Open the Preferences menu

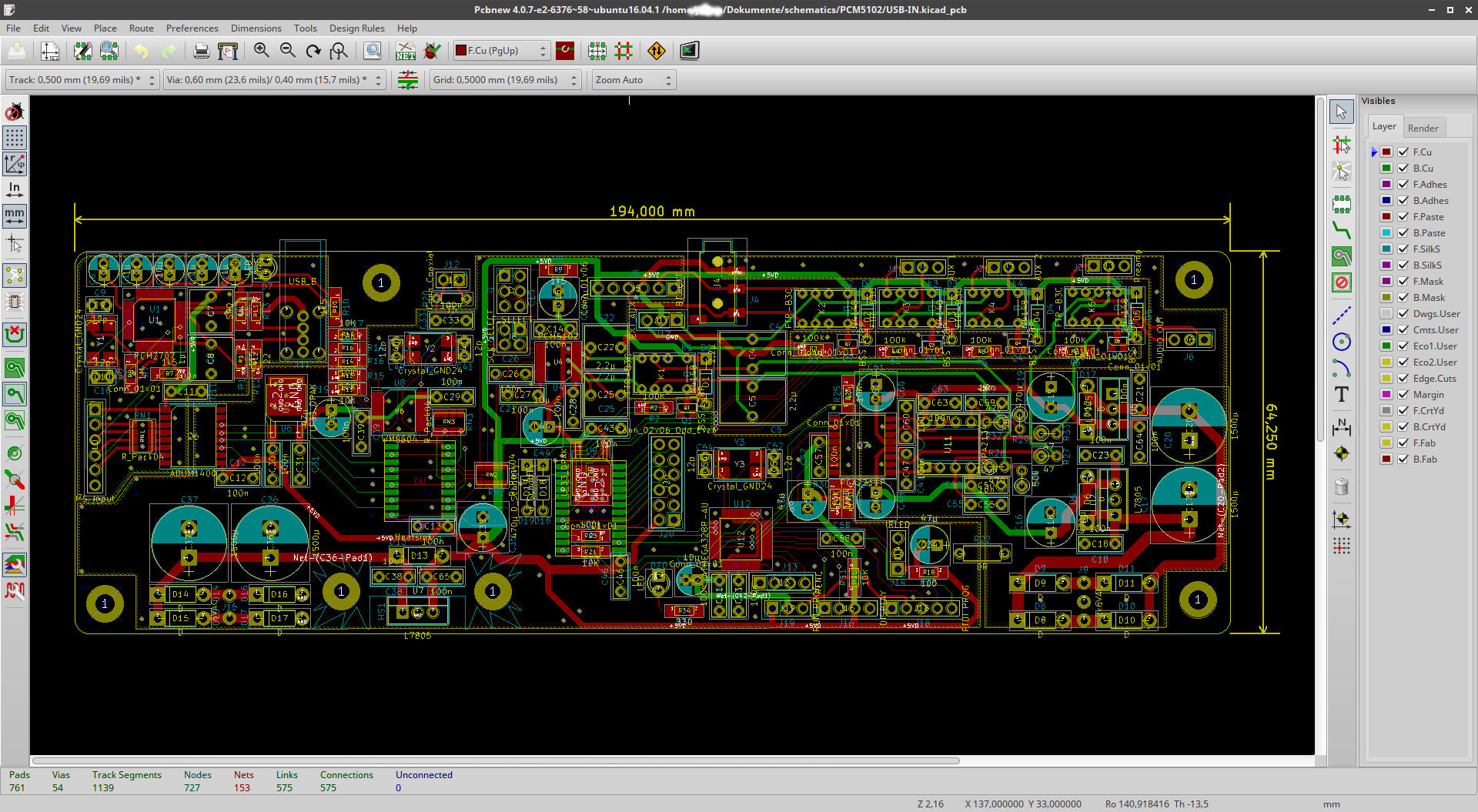click(x=192, y=28)
